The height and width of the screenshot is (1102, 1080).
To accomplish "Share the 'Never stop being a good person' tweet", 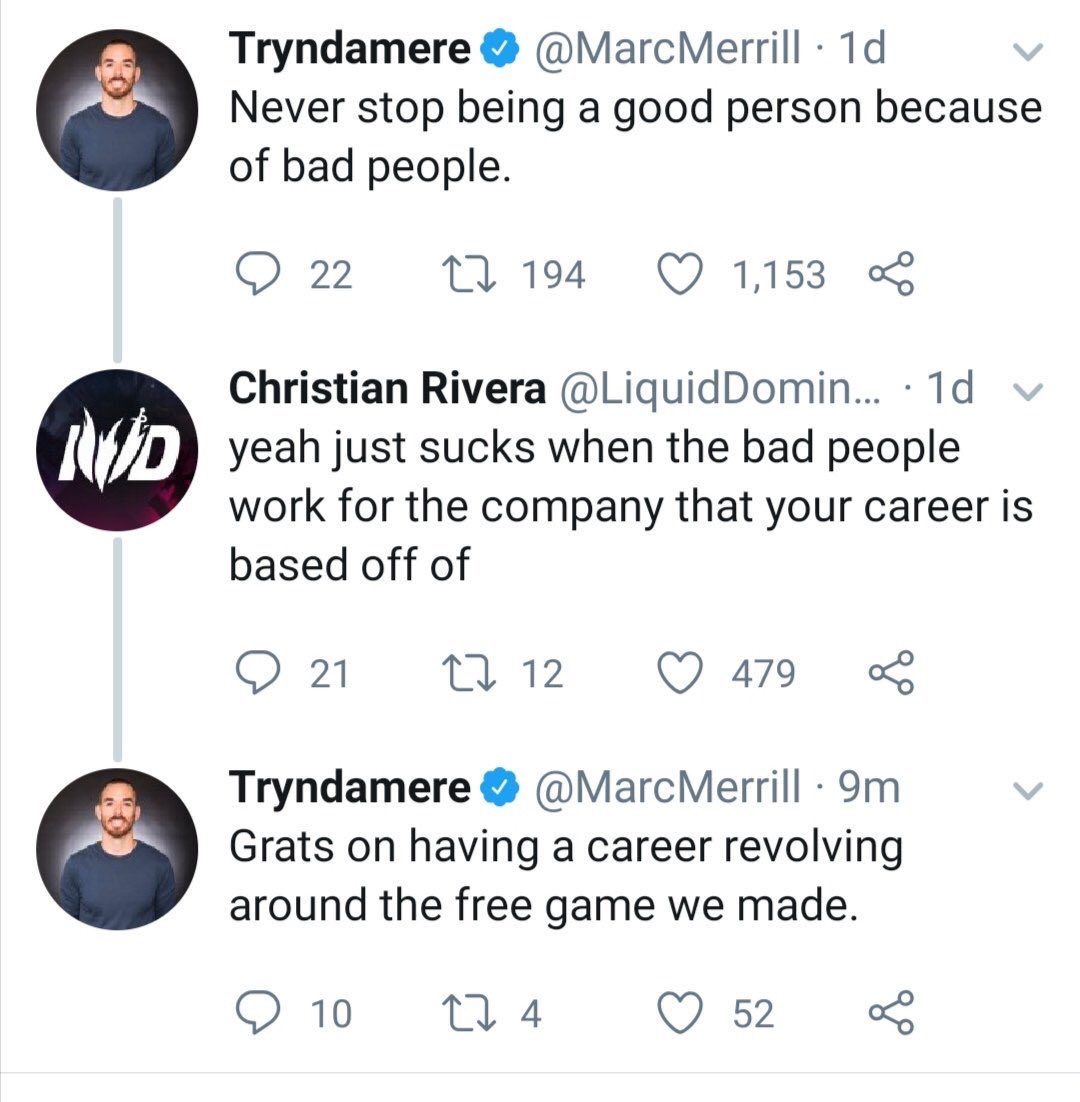I will (x=892, y=274).
